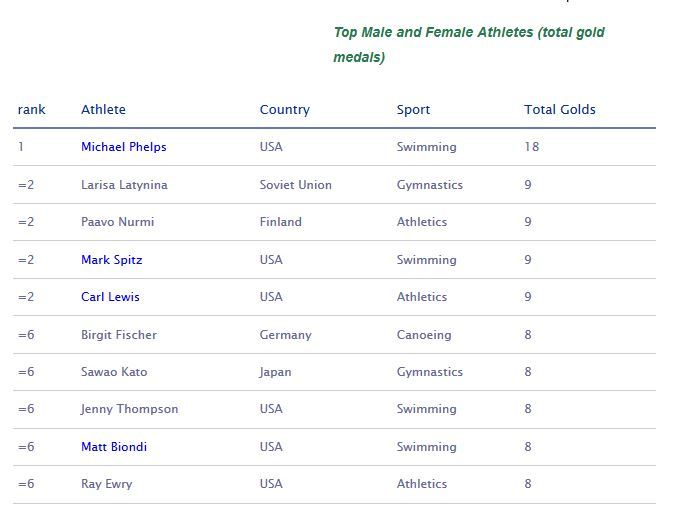The height and width of the screenshot is (531, 689).
Task: Select the Larisa Latynina name cell
Action: pos(124,185)
